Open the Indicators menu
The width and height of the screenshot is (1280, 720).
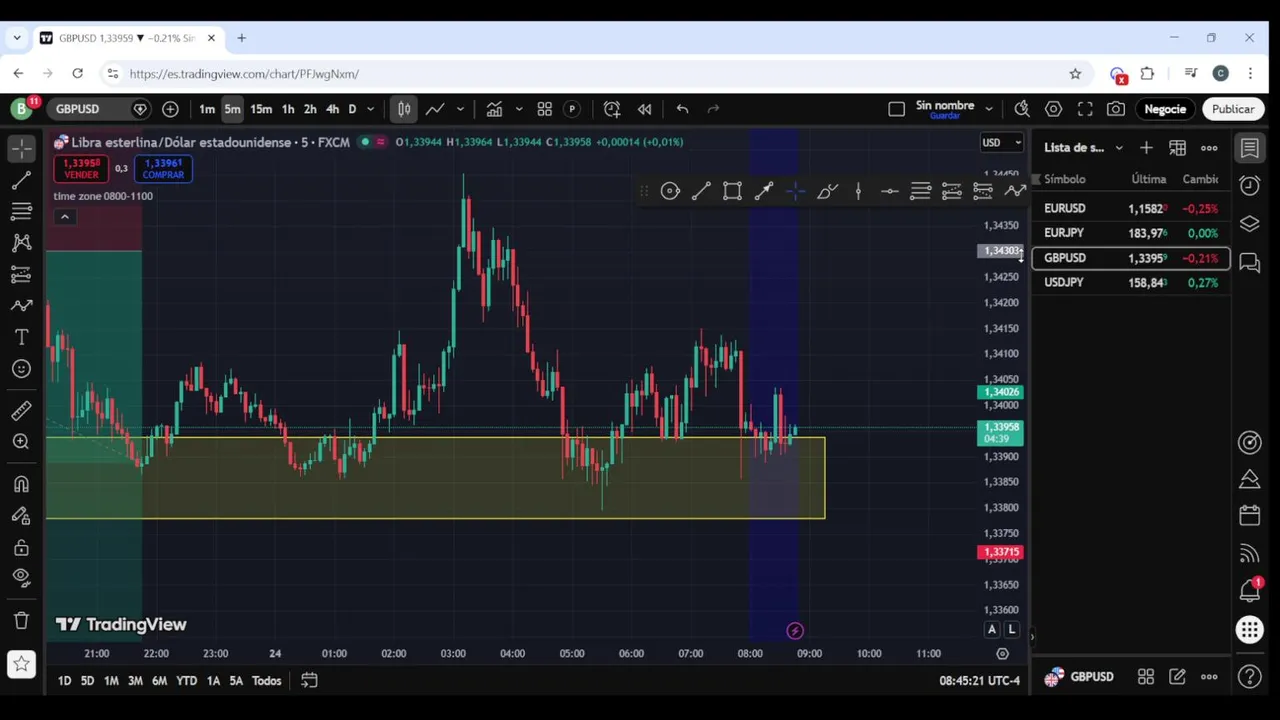(494, 109)
